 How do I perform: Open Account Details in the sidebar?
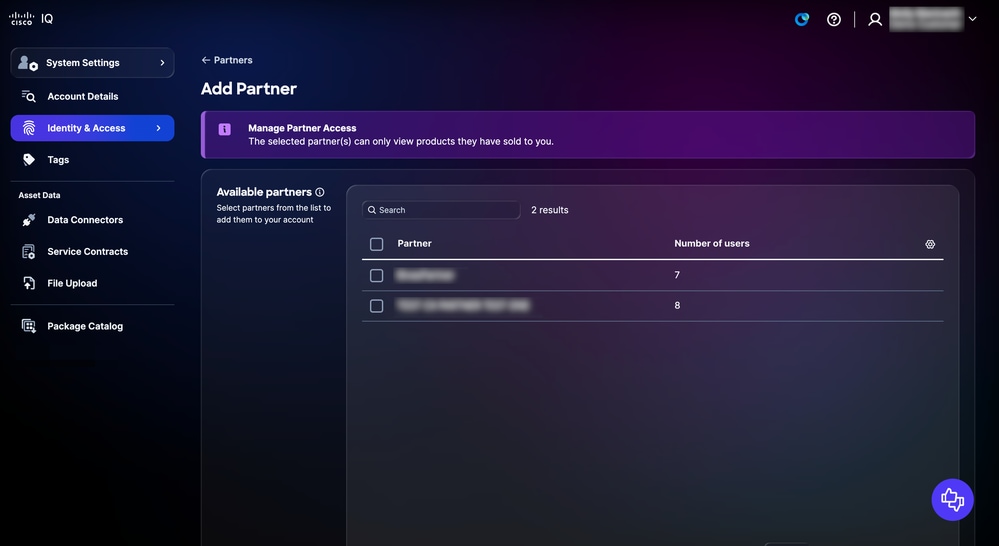92,96
